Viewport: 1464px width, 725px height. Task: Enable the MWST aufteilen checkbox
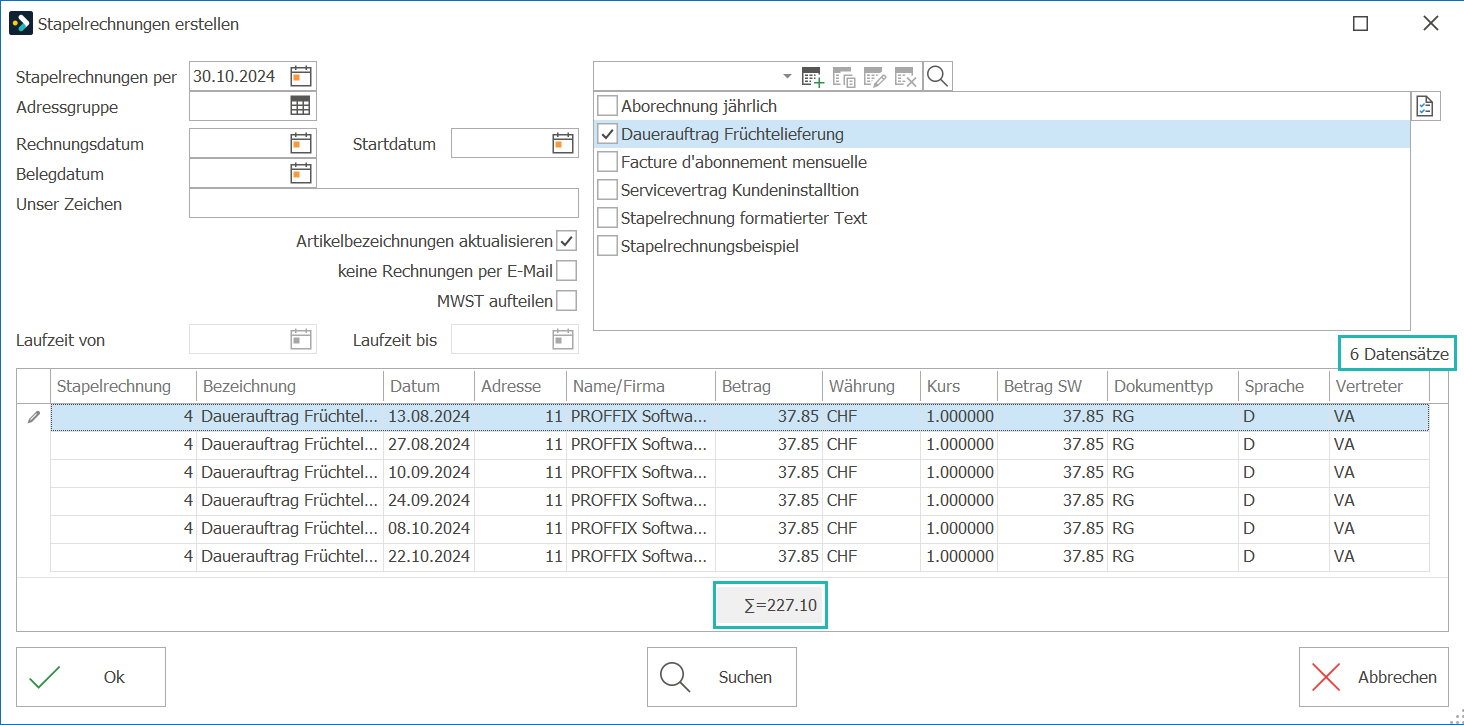tap(567, 301)
